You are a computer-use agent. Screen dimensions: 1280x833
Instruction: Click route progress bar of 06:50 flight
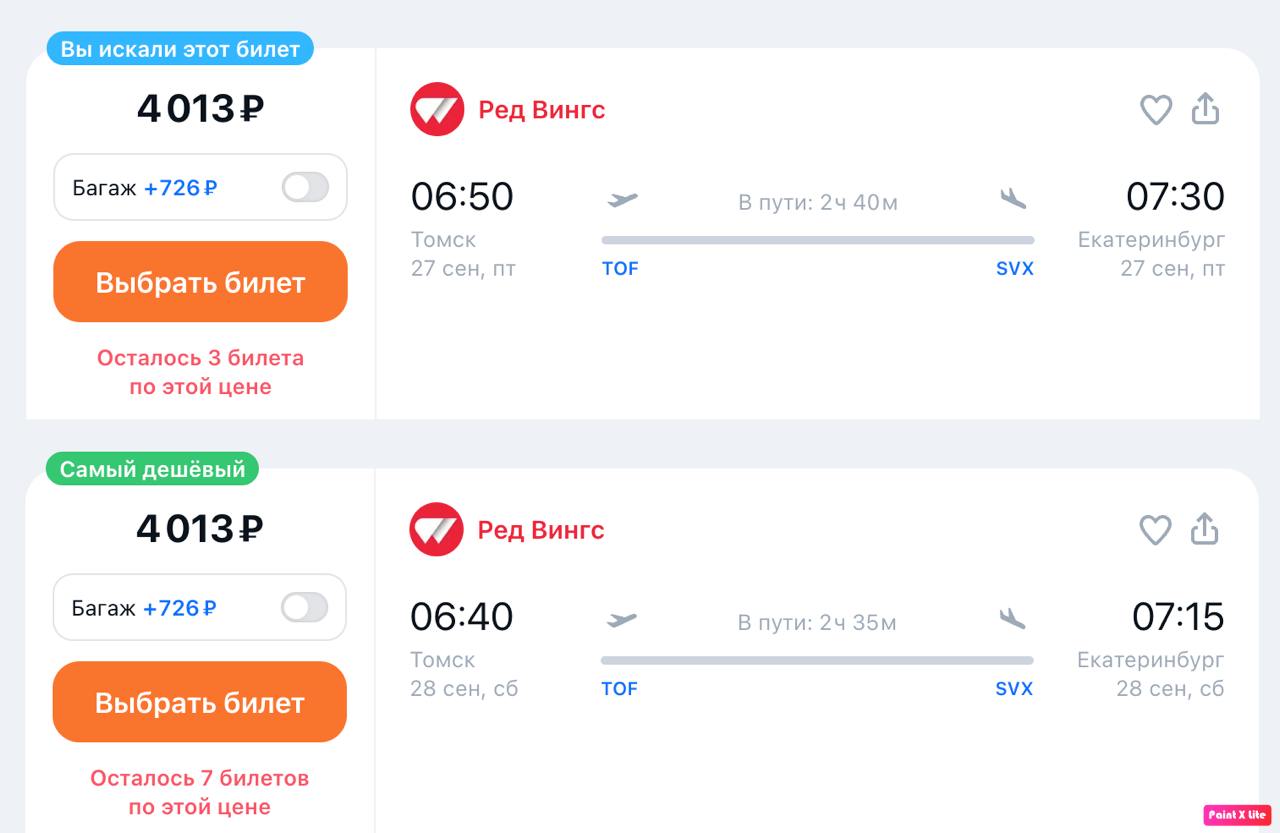pos(818,240)
